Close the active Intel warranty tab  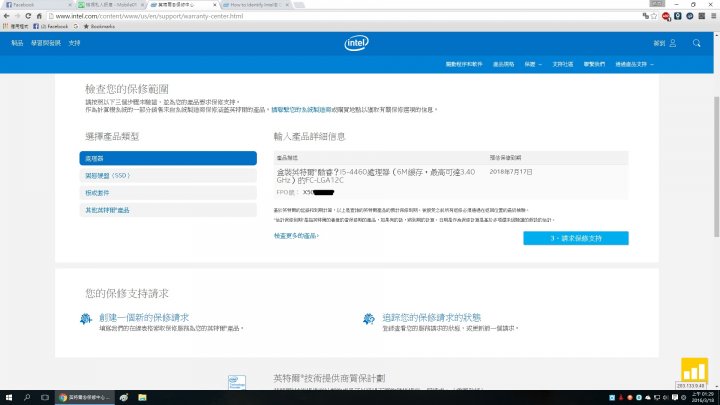point(214,5)
